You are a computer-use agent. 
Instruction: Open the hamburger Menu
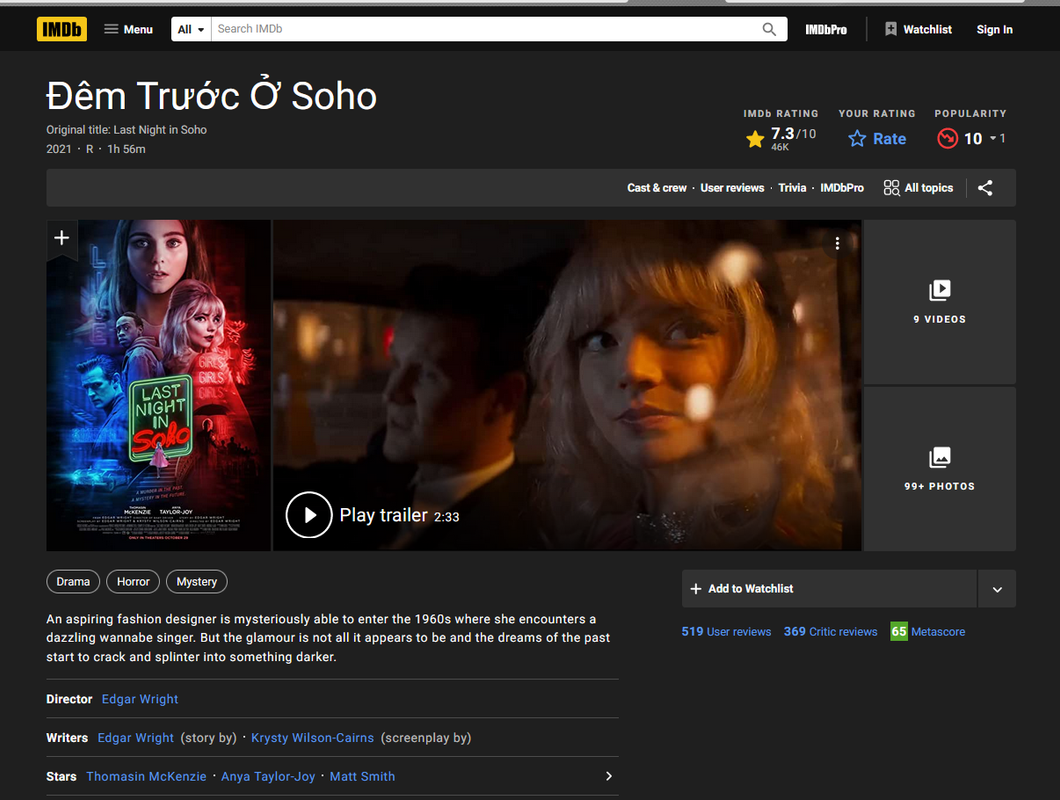128,29
